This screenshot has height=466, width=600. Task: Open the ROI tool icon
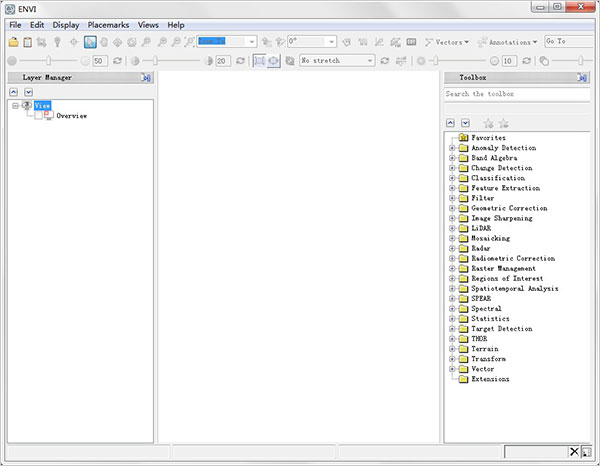pos(347,42)
